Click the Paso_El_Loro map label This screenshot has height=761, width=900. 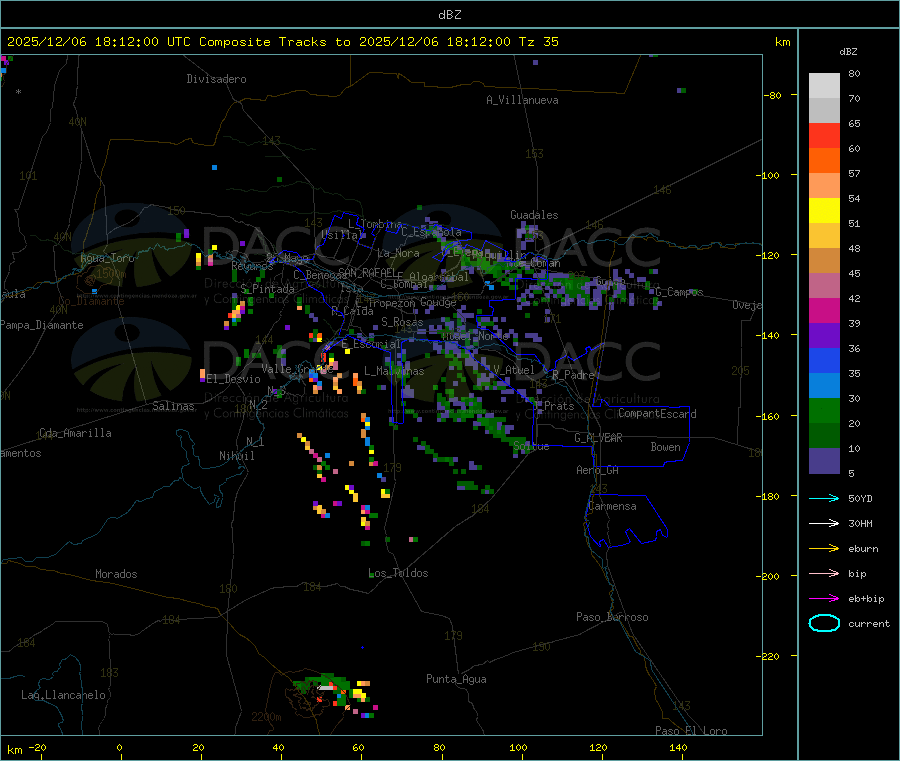point(691,731)
